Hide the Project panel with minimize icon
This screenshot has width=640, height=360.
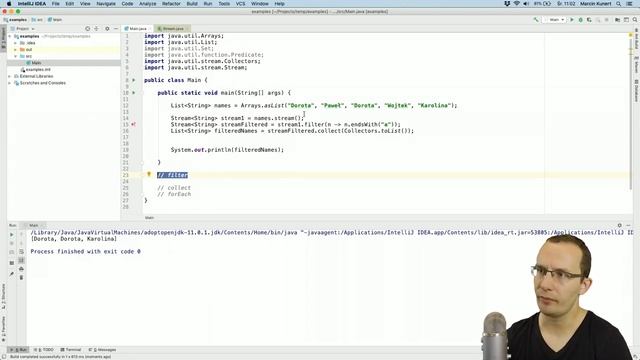[116, 29]
